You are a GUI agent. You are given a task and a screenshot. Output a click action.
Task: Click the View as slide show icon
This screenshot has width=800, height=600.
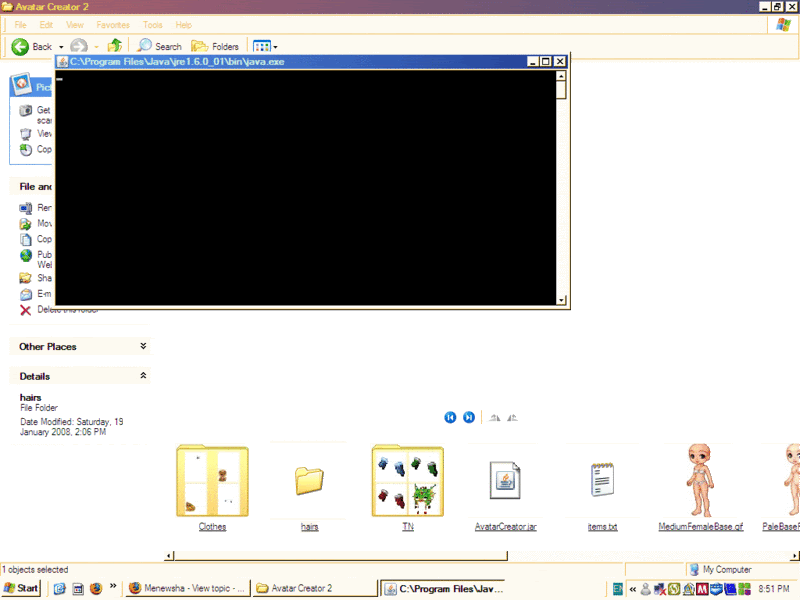[26, 134]
